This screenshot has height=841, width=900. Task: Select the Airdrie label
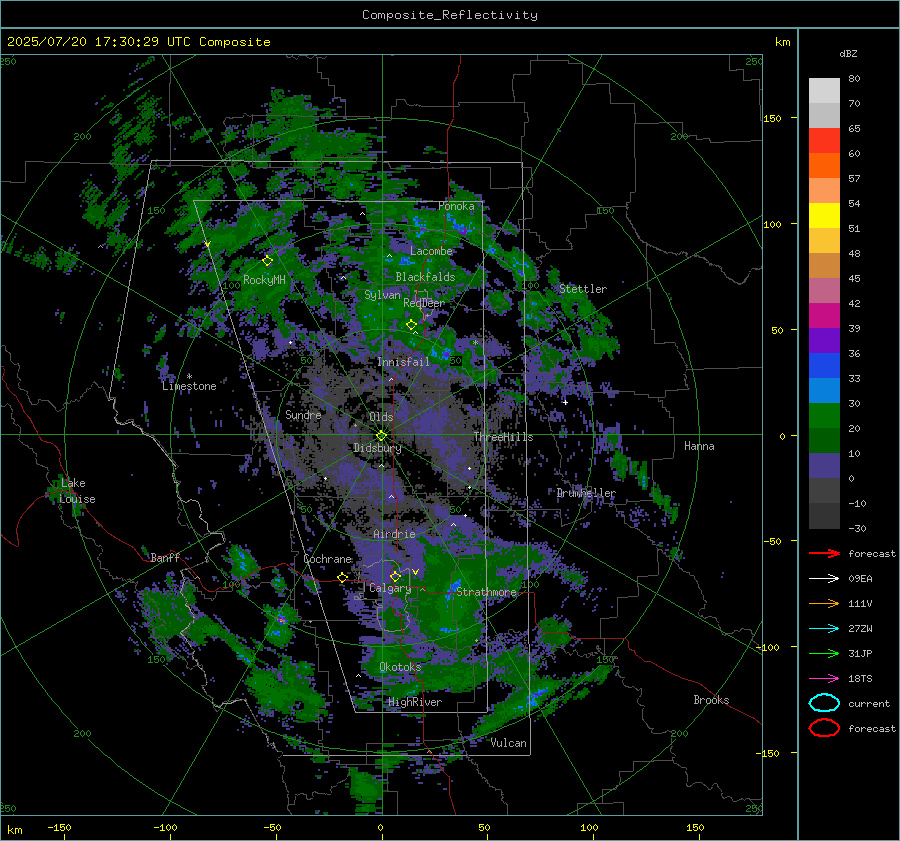394,534
